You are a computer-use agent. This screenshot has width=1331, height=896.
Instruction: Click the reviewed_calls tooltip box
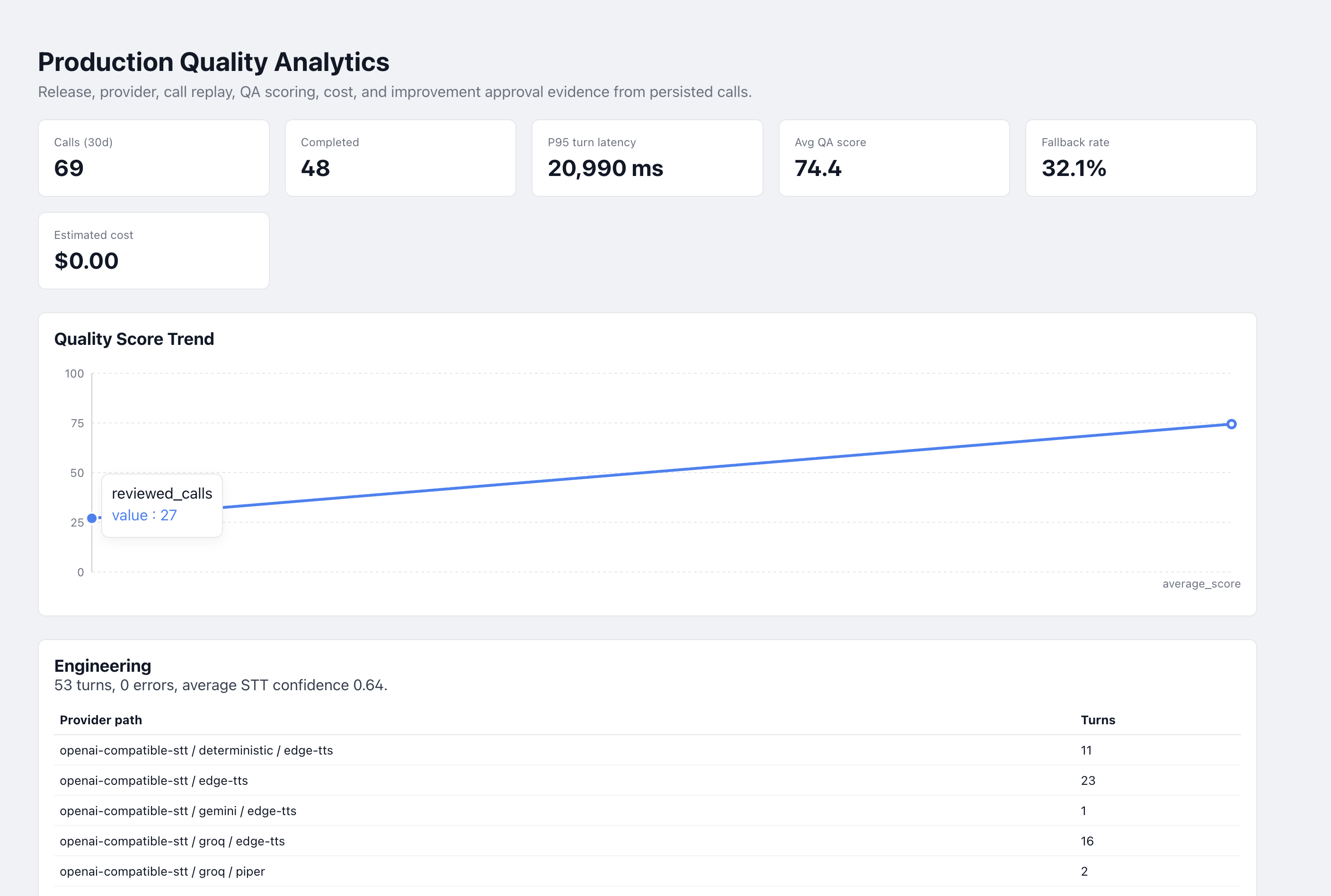162,505
